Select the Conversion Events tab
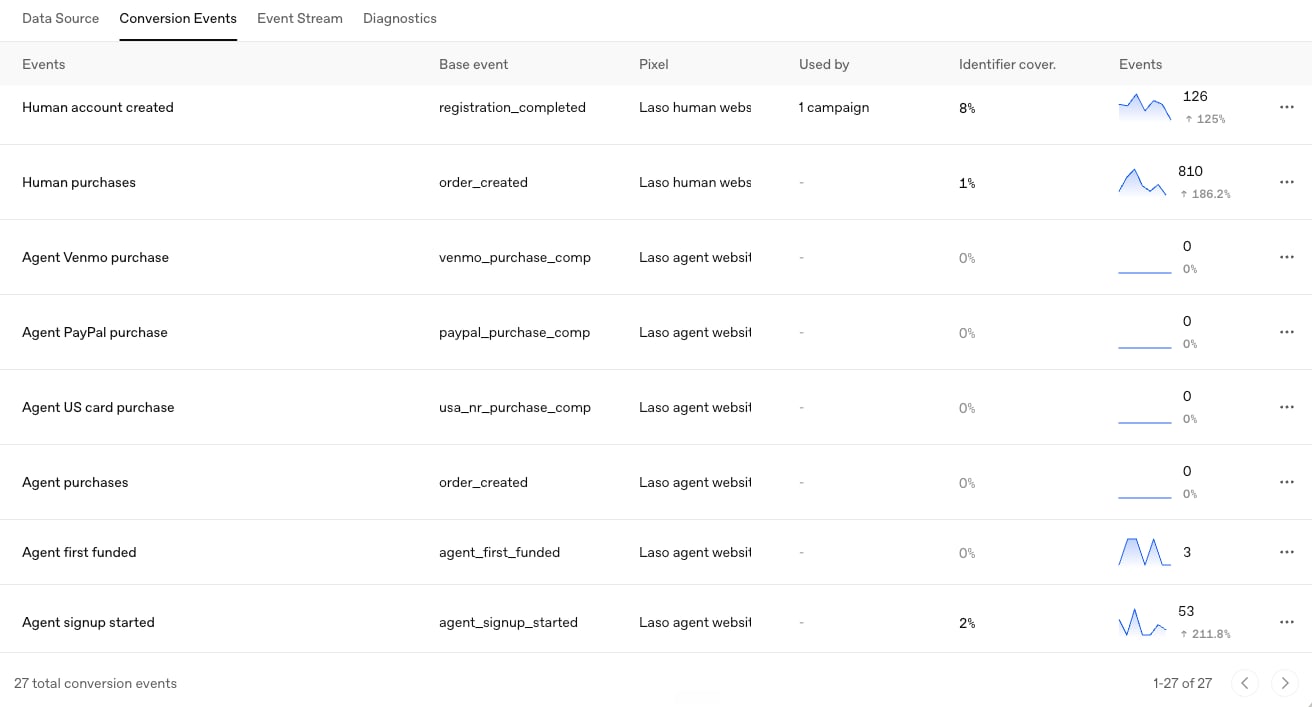 [x=178, y=18]
